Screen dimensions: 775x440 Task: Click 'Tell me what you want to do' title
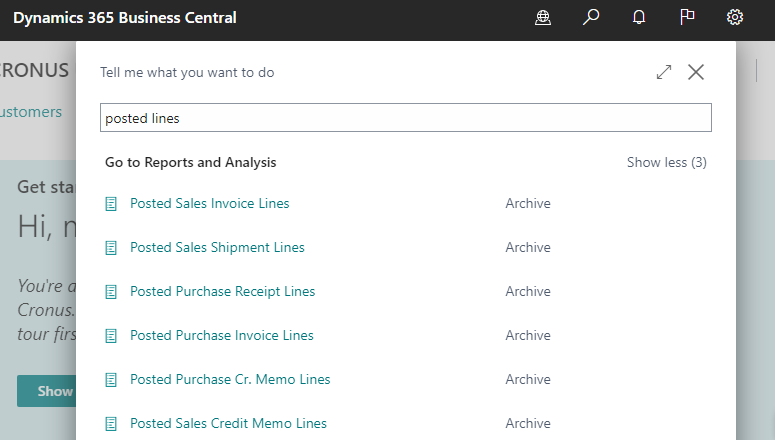(x=187, y=72)
